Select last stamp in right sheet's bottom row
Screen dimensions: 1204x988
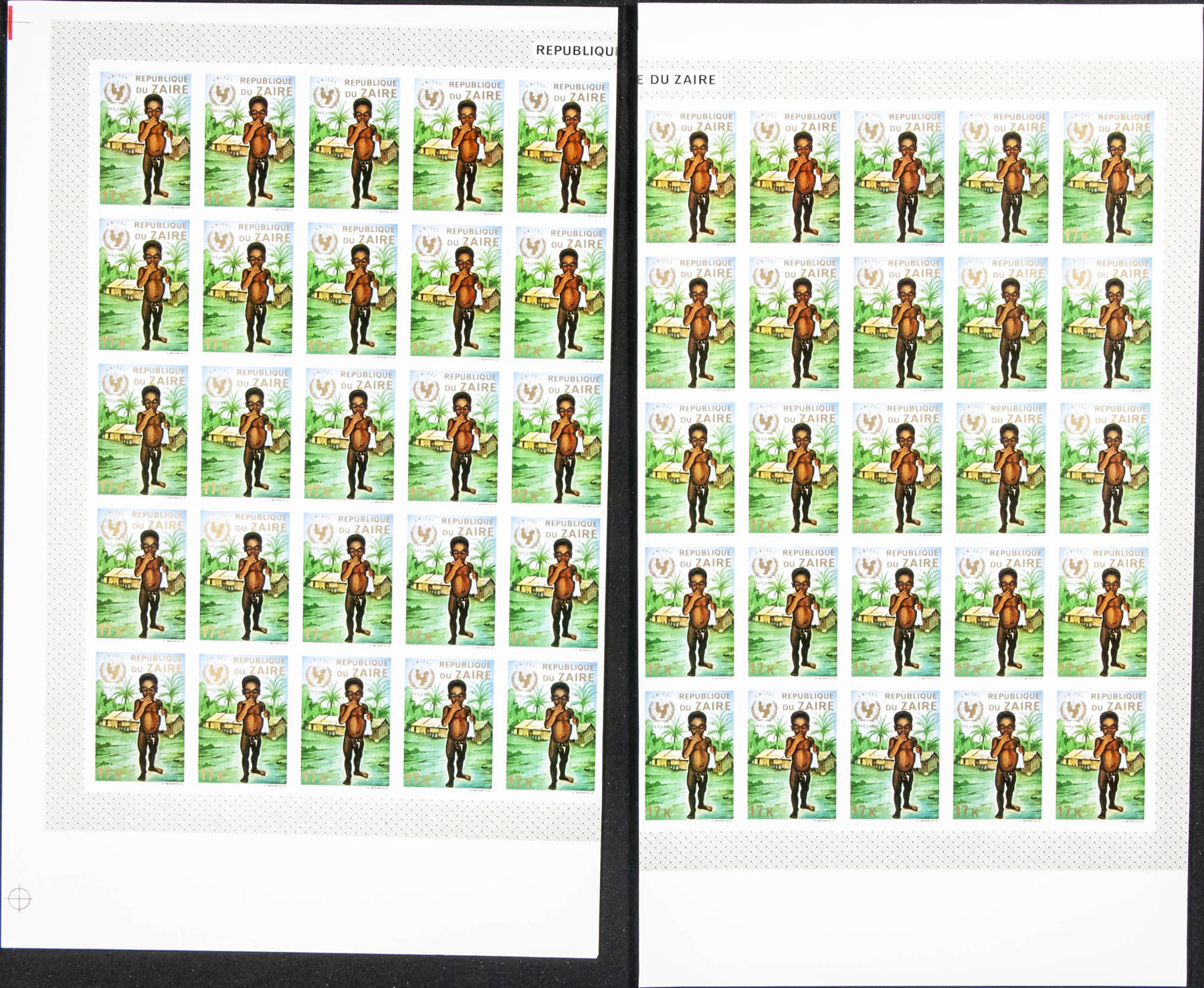point(1101,755)
